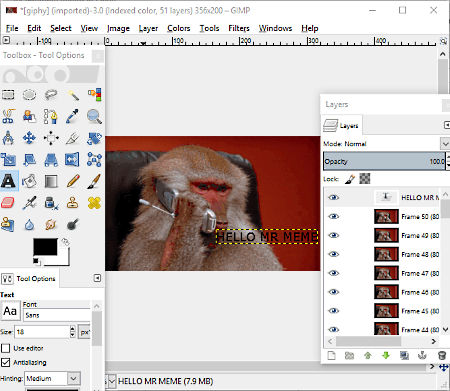The image size is (450, 391).
Task: Hide the Frame 47 layer
Action: point(333,273)
